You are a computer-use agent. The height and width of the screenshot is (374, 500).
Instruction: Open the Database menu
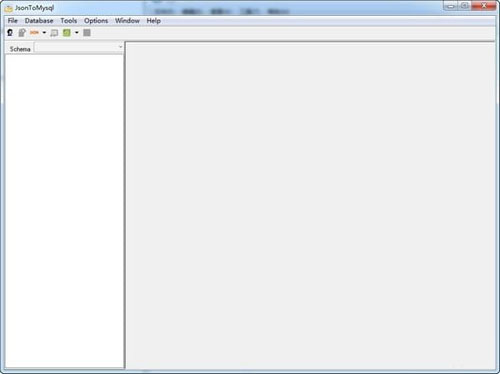(x=39, y=21)
